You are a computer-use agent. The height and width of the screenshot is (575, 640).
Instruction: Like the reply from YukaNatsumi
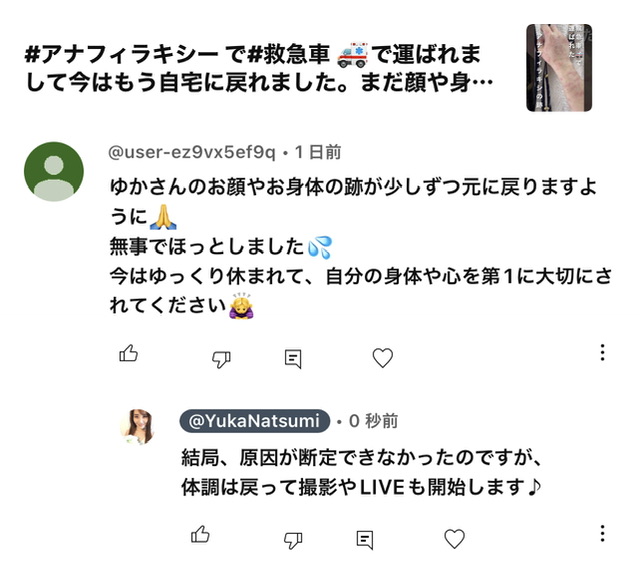[200, 536]
